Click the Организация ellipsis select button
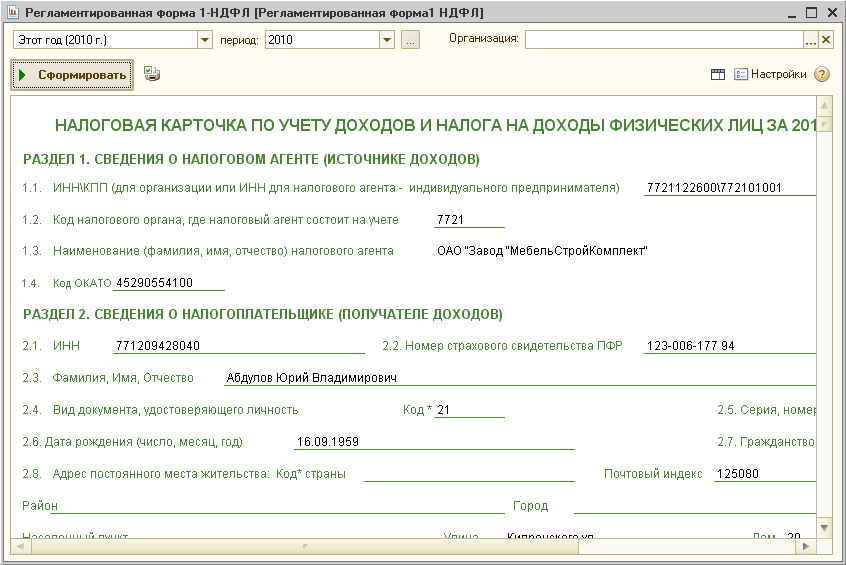 810,40
